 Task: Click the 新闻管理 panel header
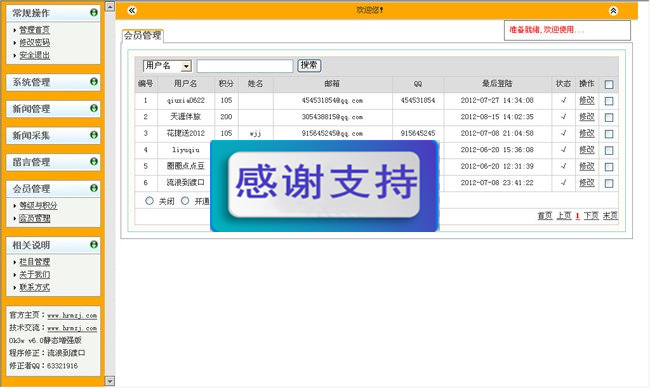tap(53, 109)
